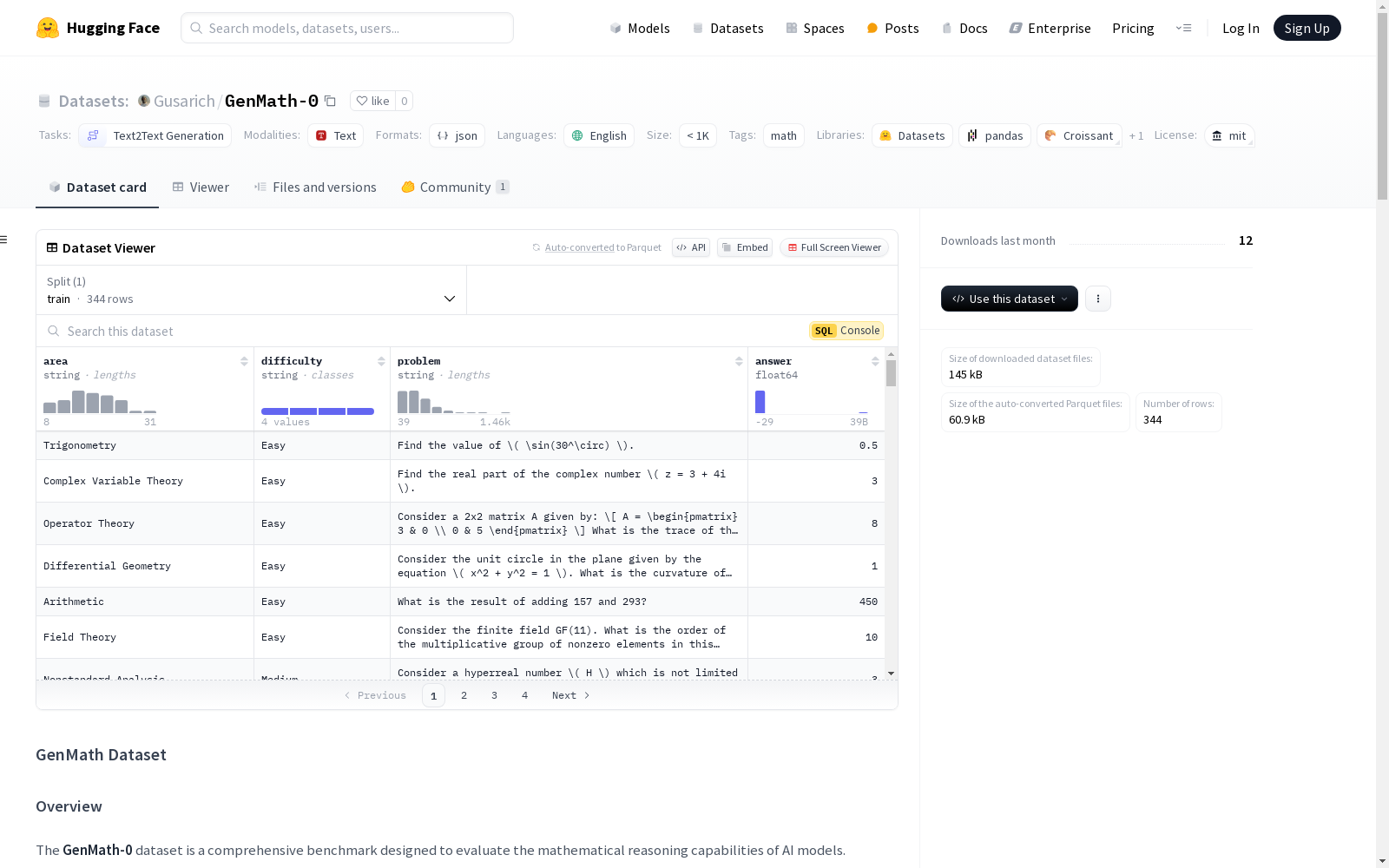Click the Datasets library tag

(912, 135)
